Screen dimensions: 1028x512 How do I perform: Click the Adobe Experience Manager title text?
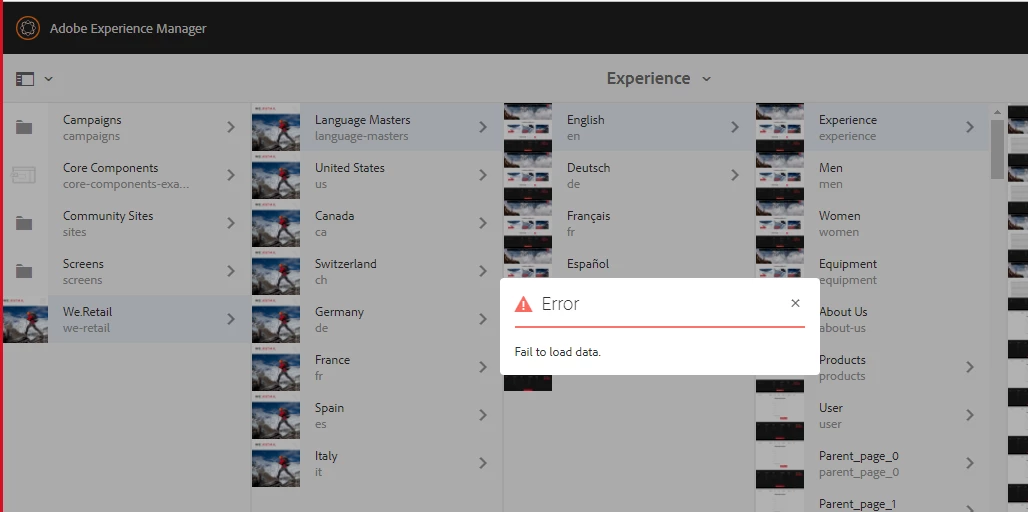(128, 28)
